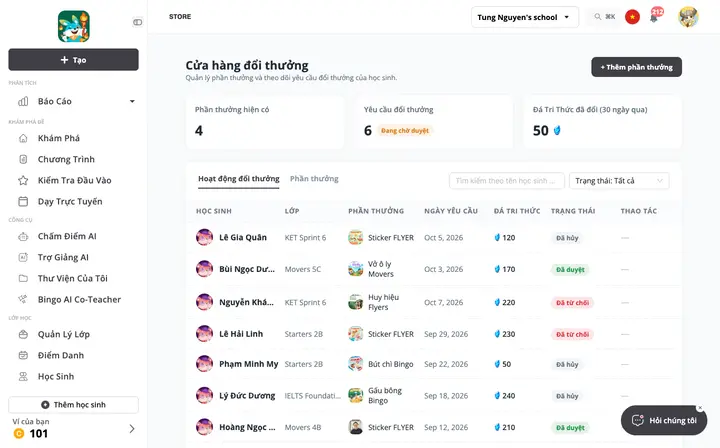Open the Hỏi chúng tôi chat button
Screen dimensions: 720x448
[664, 420]
